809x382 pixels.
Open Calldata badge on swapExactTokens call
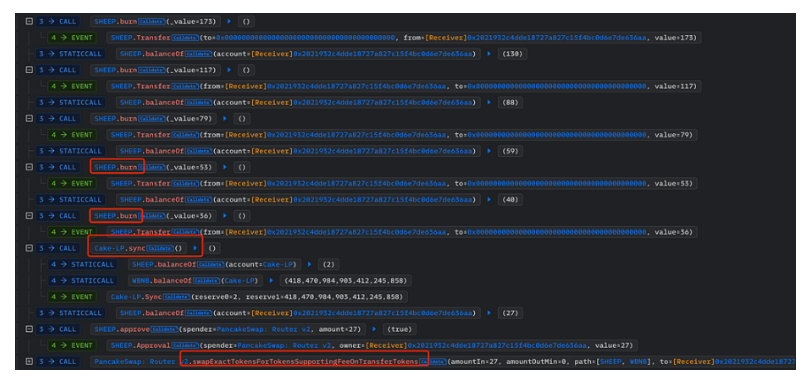432,361
